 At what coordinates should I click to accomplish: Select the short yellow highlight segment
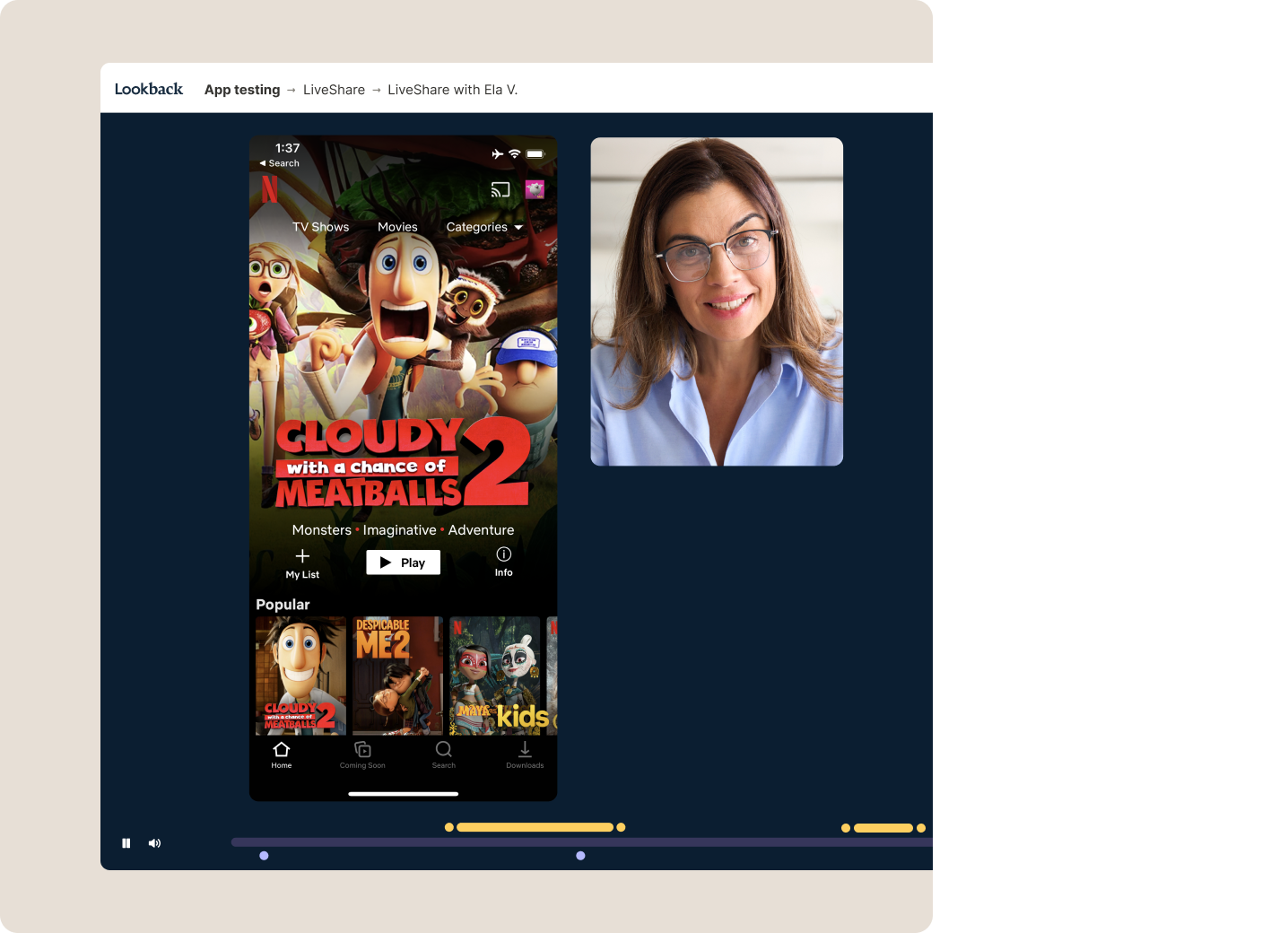pos(883,828)
